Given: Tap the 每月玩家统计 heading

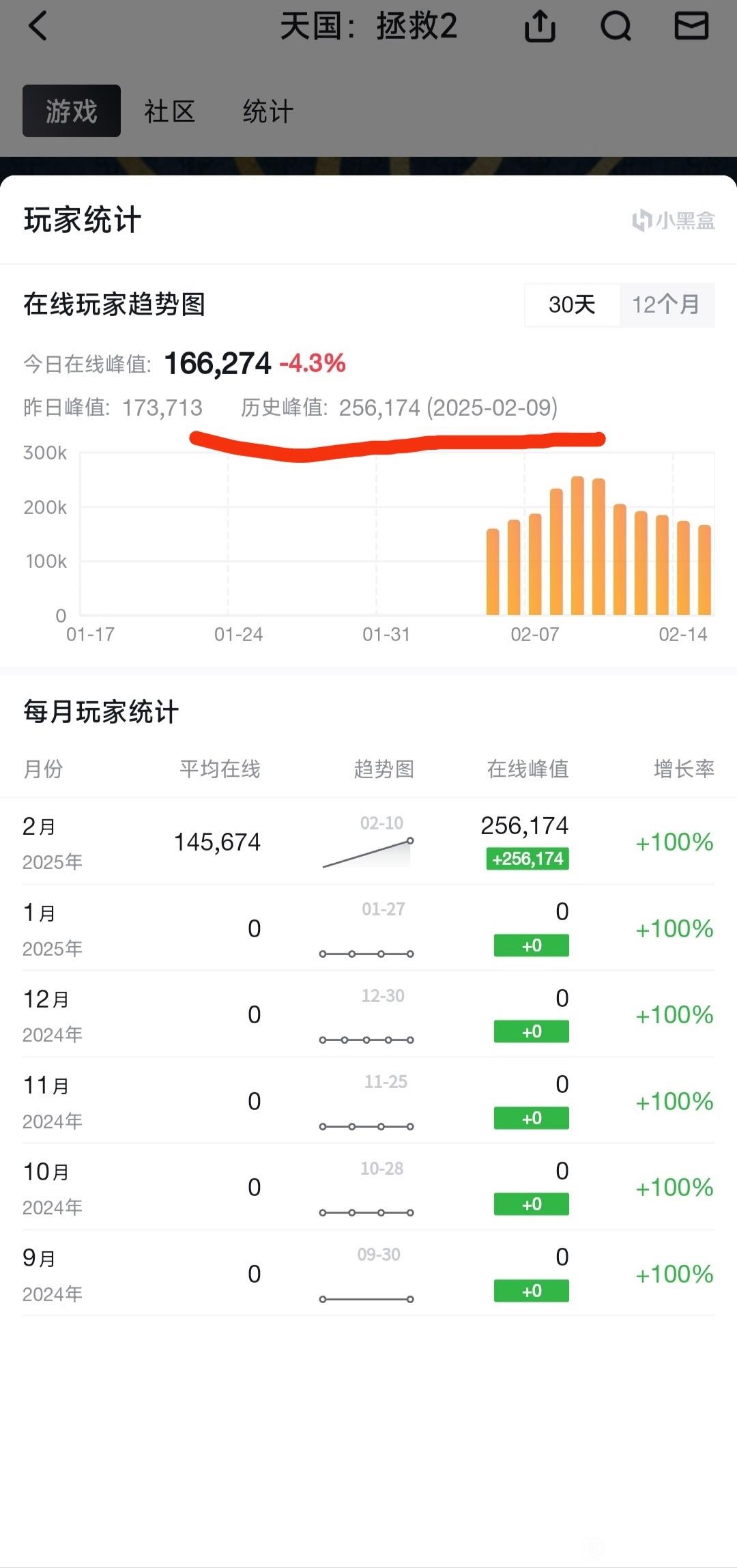Looking at the screenshot, I should (101, 712).
